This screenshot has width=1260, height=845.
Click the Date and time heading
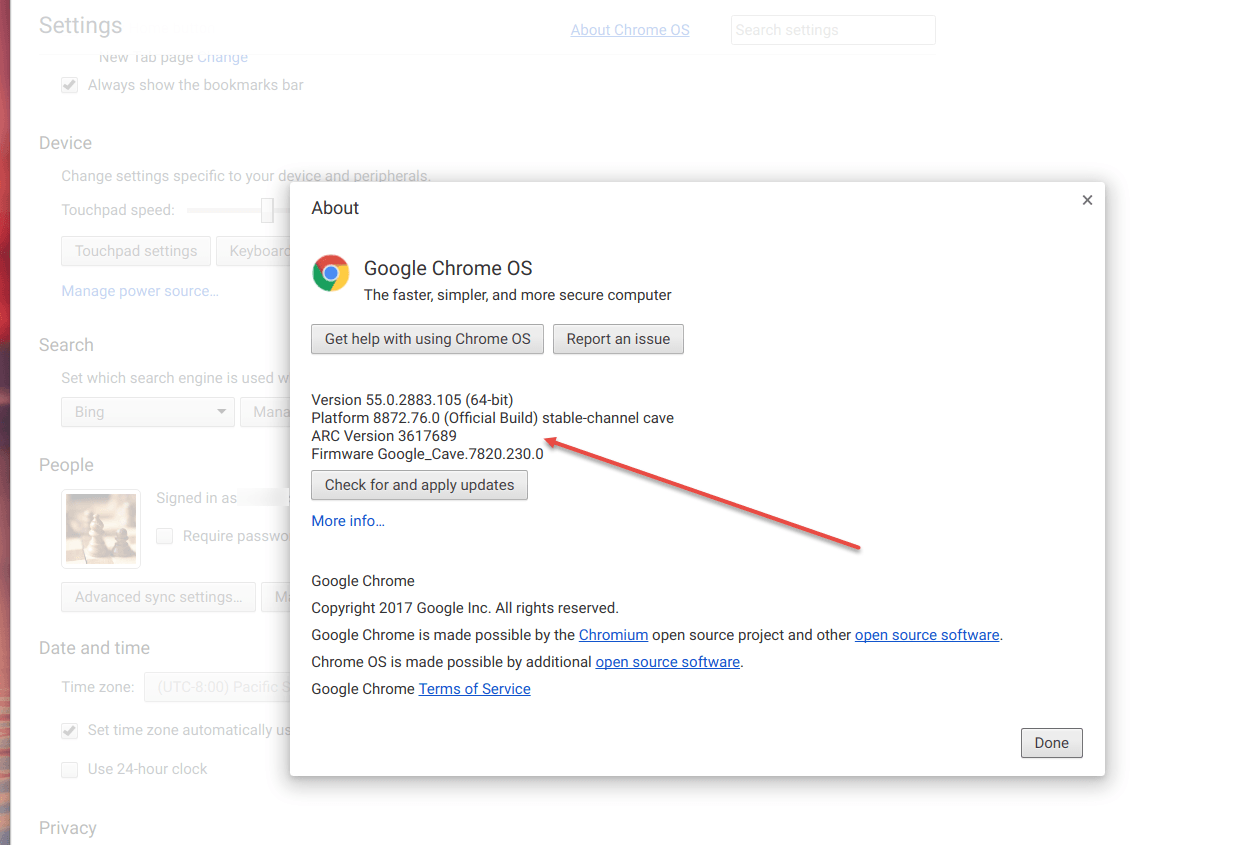pos(94,648)
